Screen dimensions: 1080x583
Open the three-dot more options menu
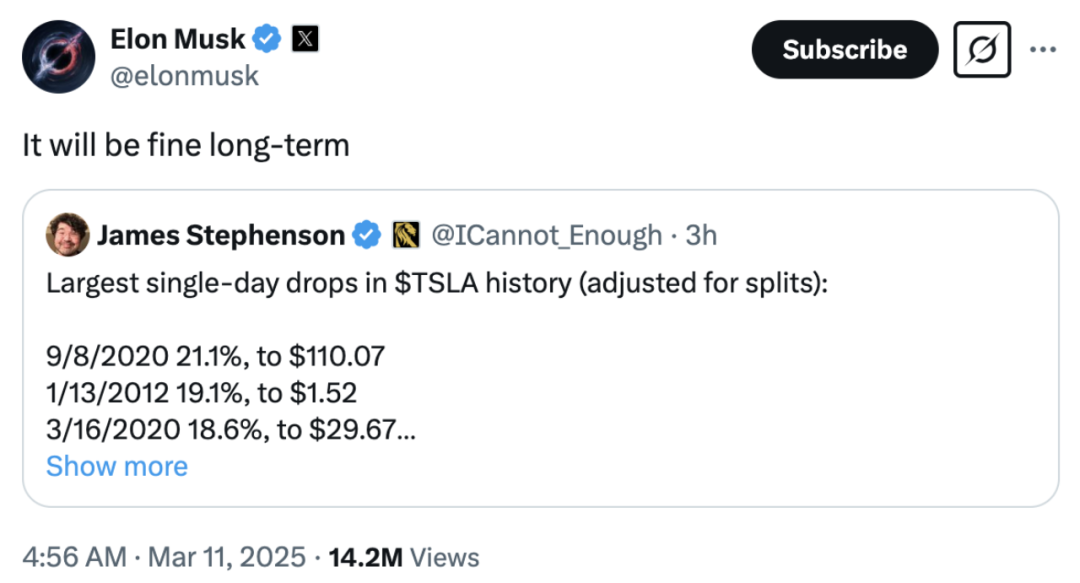point(1041,48)
